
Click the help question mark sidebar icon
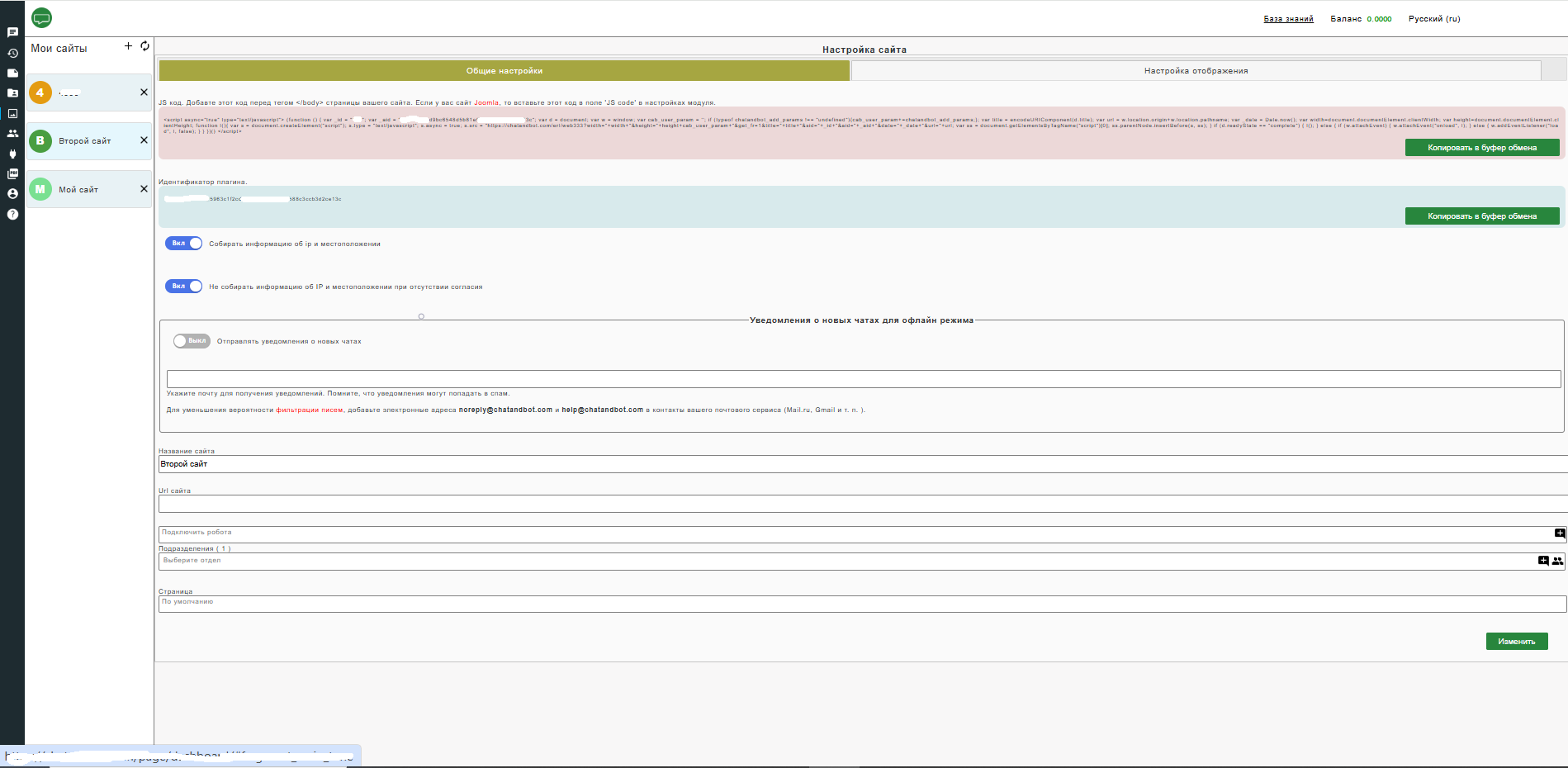click(x=12, y=214)
